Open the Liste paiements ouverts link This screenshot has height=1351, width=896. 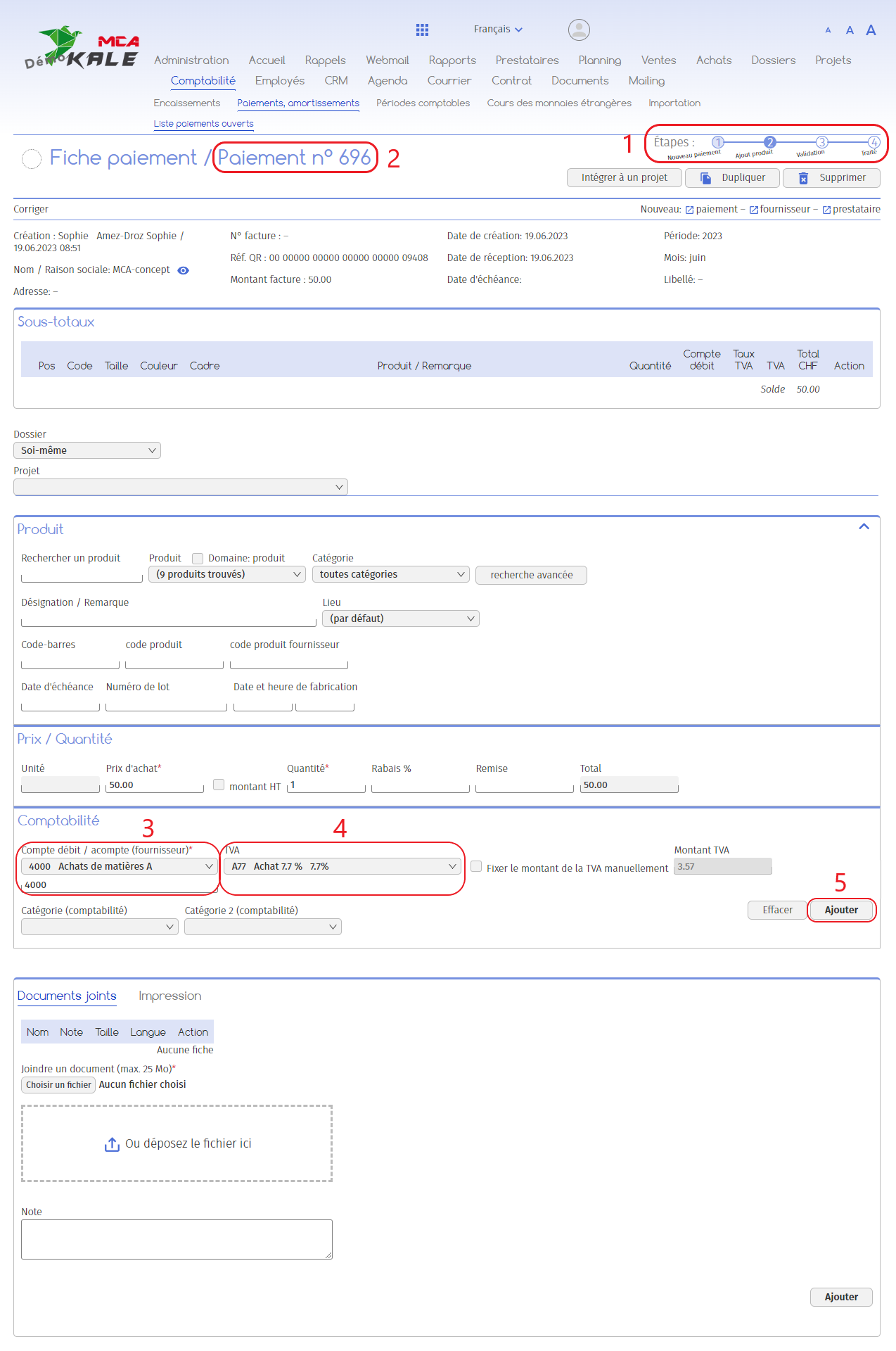click(203, 124)
